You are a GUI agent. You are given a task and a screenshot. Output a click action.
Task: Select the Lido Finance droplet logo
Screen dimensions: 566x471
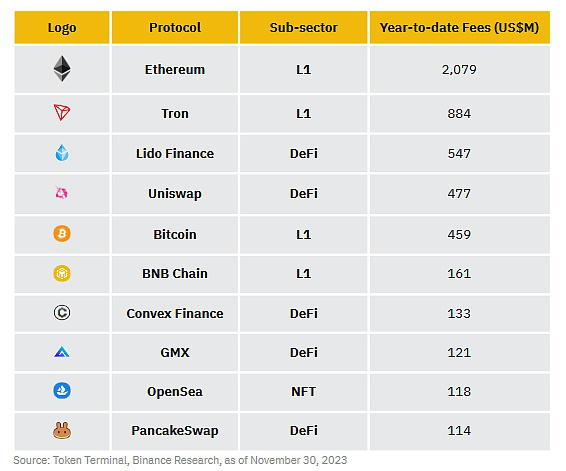point(62,153)
